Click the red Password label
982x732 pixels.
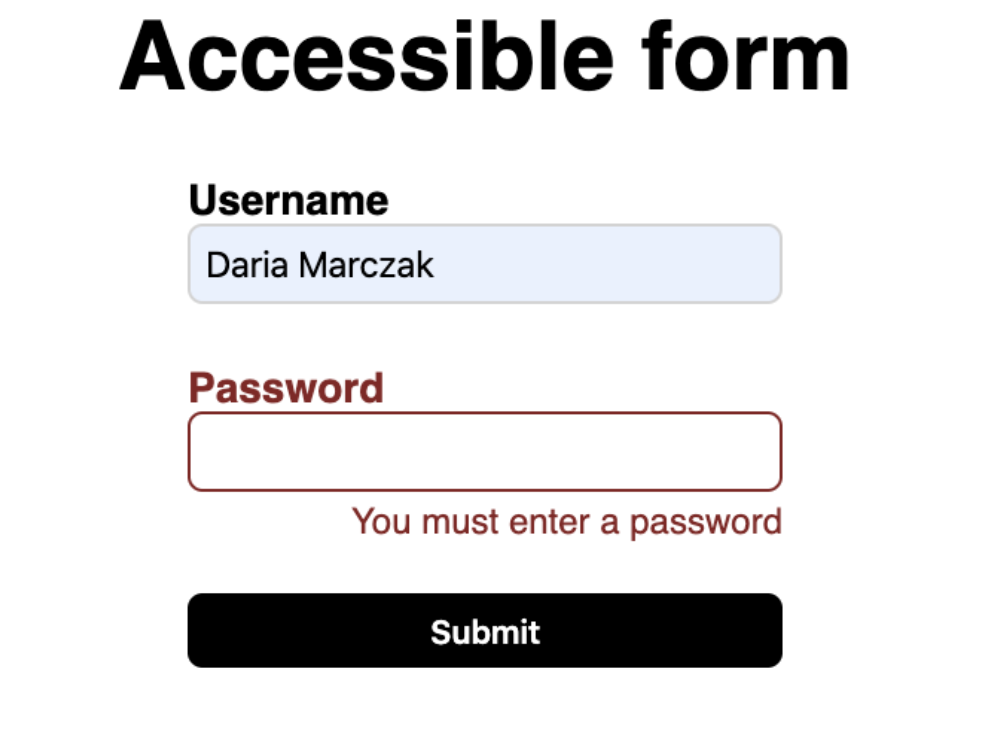286,388
